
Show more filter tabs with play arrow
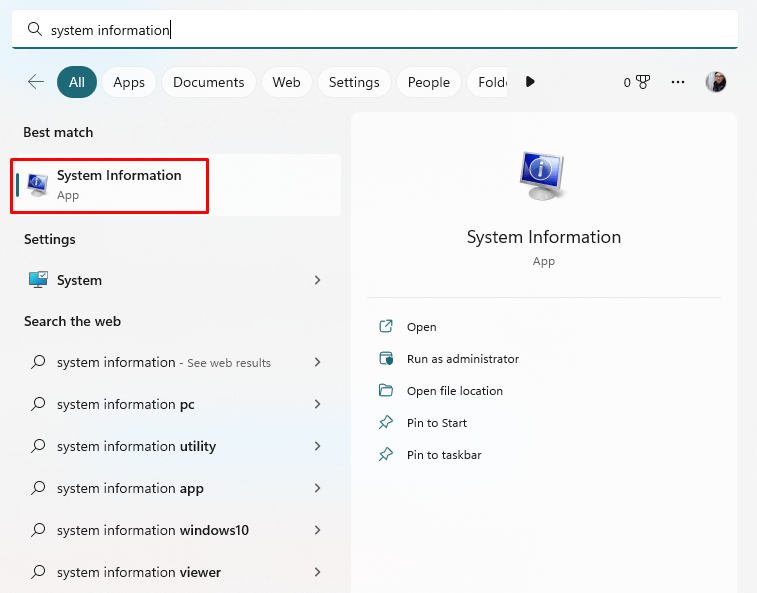coord(530,82)
